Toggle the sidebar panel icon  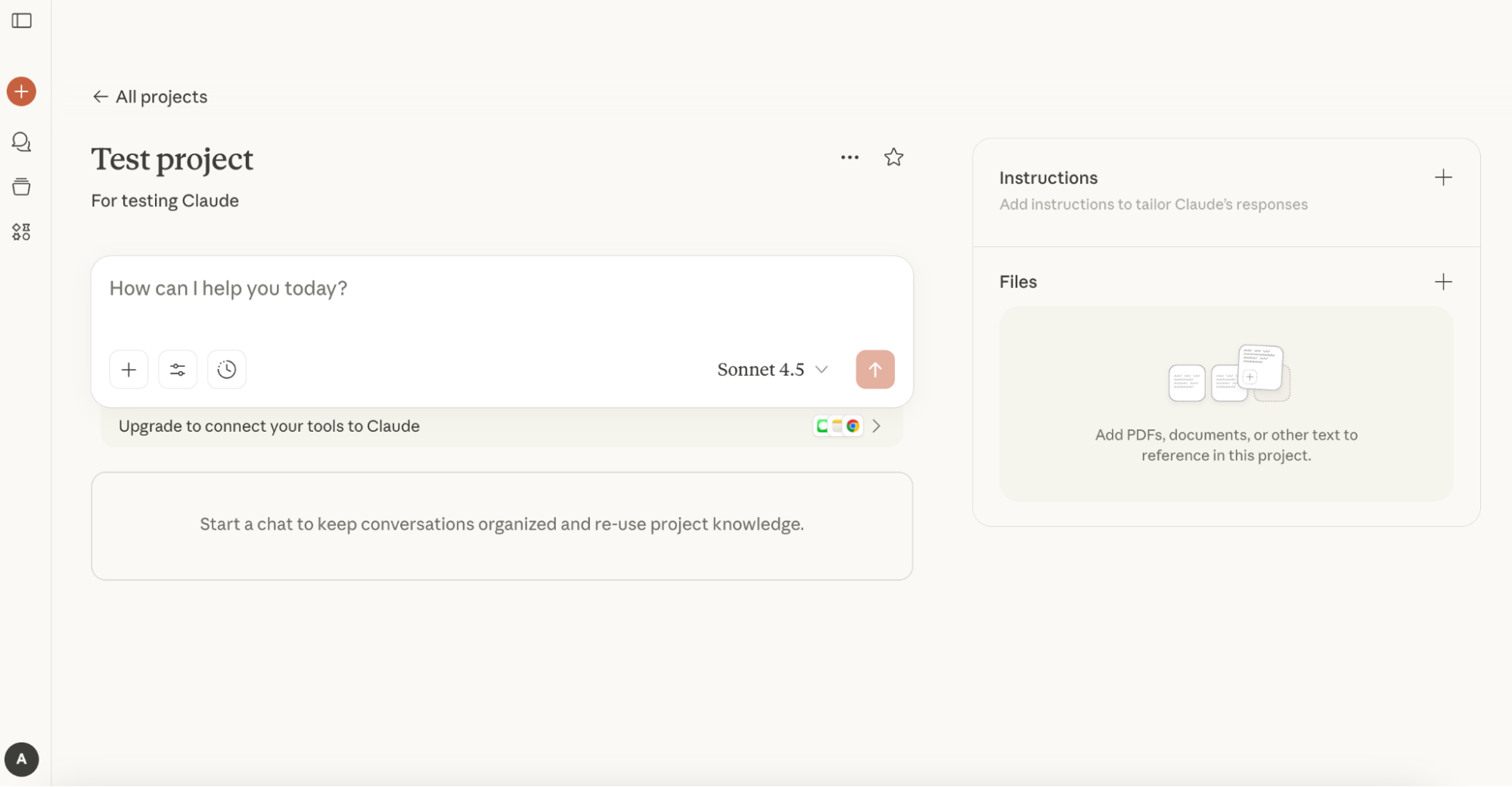[x=22, y=21]
